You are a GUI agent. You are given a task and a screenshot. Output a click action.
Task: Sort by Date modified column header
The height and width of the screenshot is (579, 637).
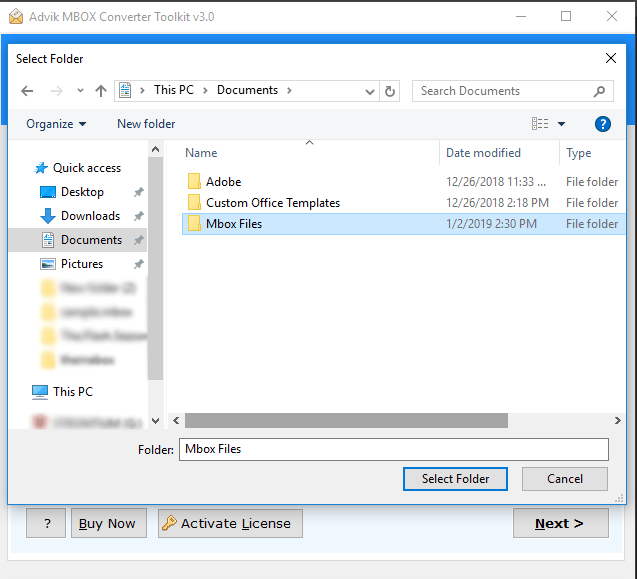click(x=483, y=153)
